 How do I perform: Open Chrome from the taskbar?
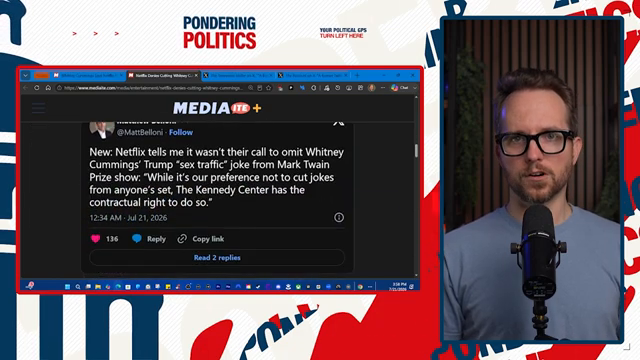coord(360,287)
